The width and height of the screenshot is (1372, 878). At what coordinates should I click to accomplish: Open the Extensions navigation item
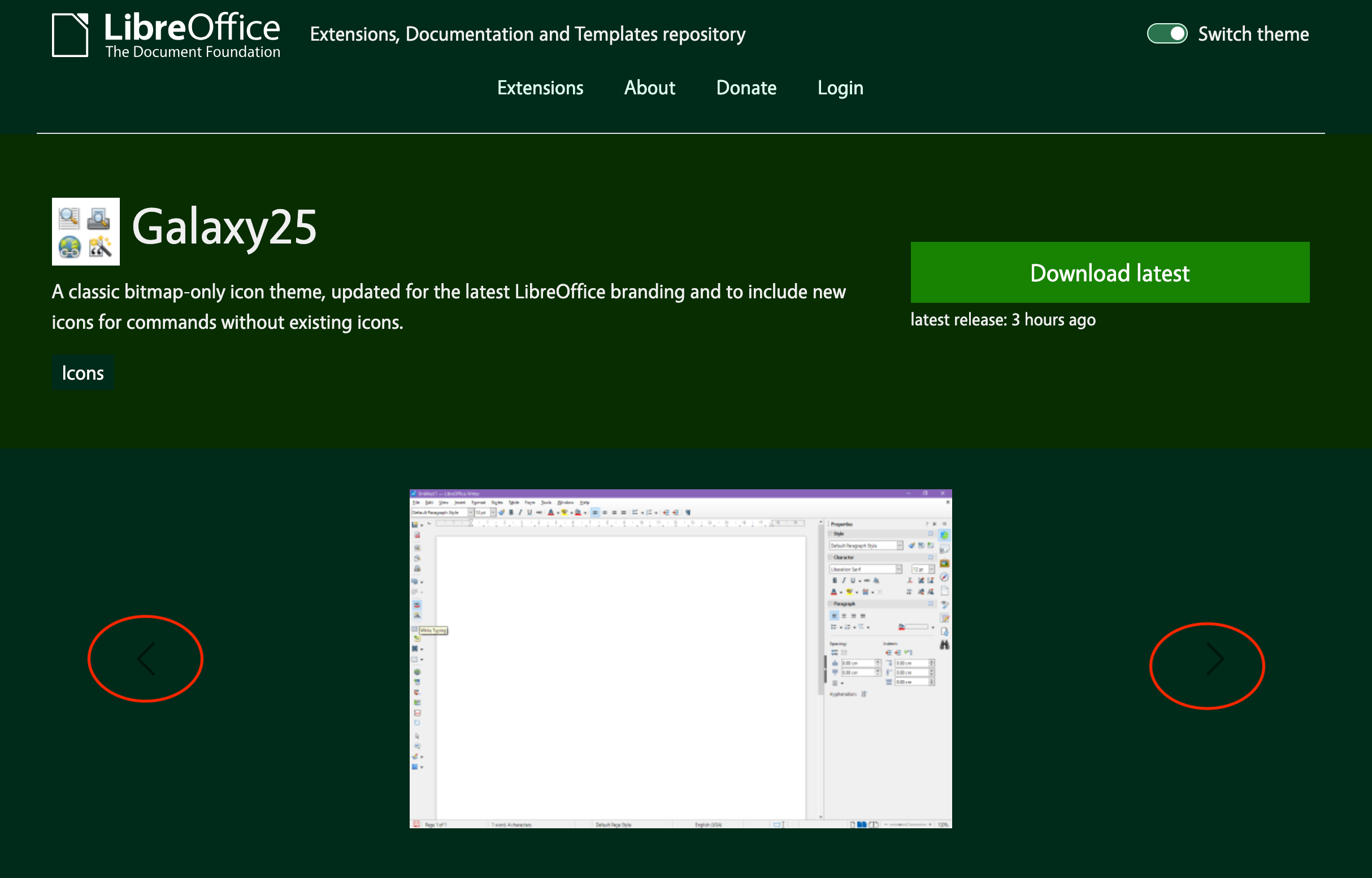tap(540, 88)
